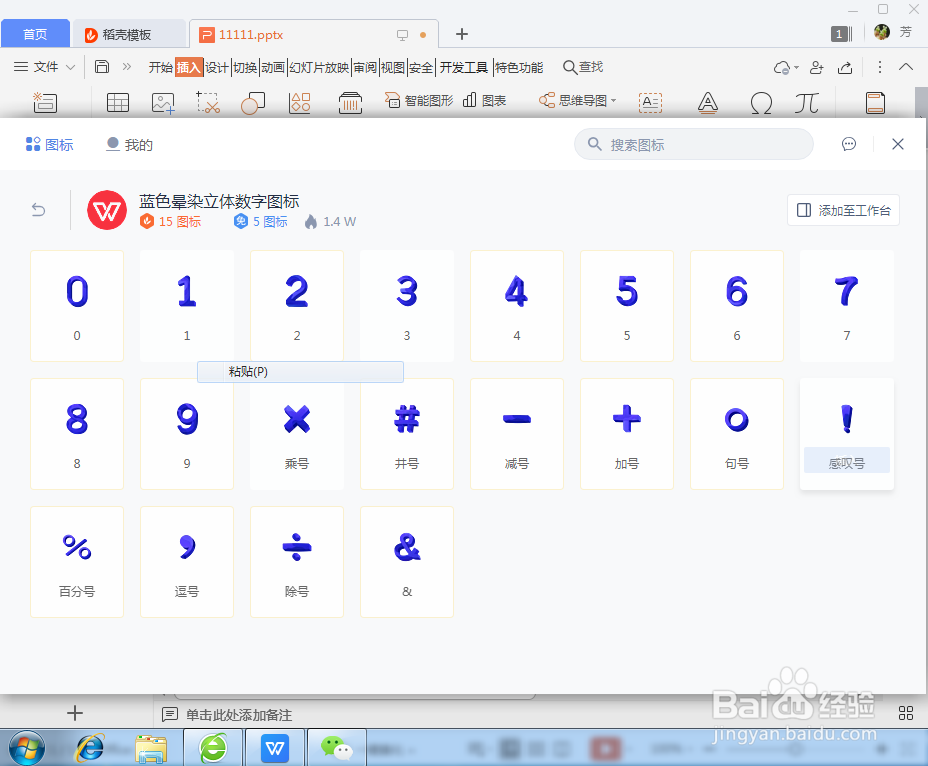Open Windows Start button
Screen dimensions: 928x766
point(27,748)
